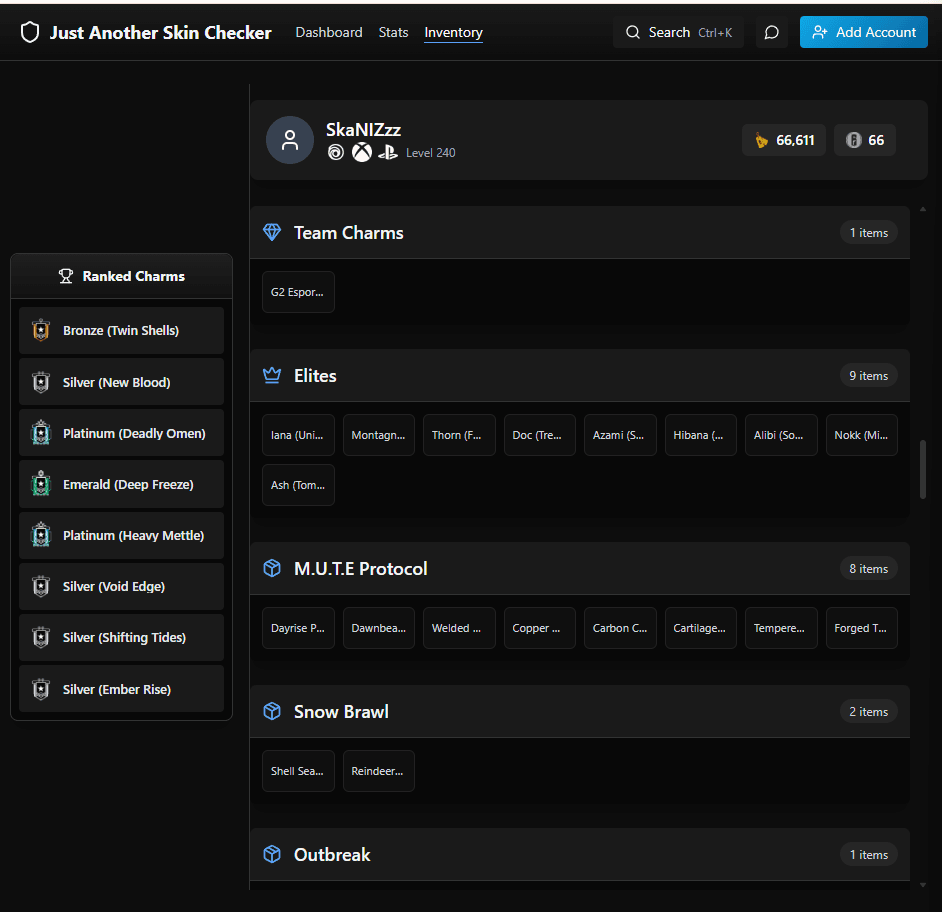The image size is (942, 912).
Task: Select the G2 Espor... team charm
Action: (298, 292)
